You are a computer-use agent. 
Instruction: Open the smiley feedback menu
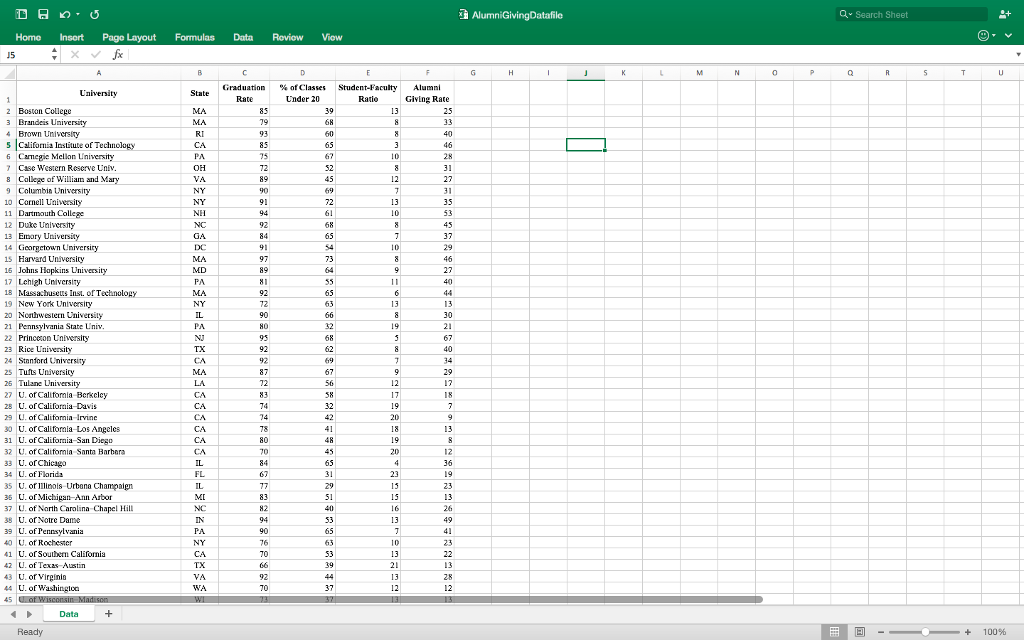(986, 35)
